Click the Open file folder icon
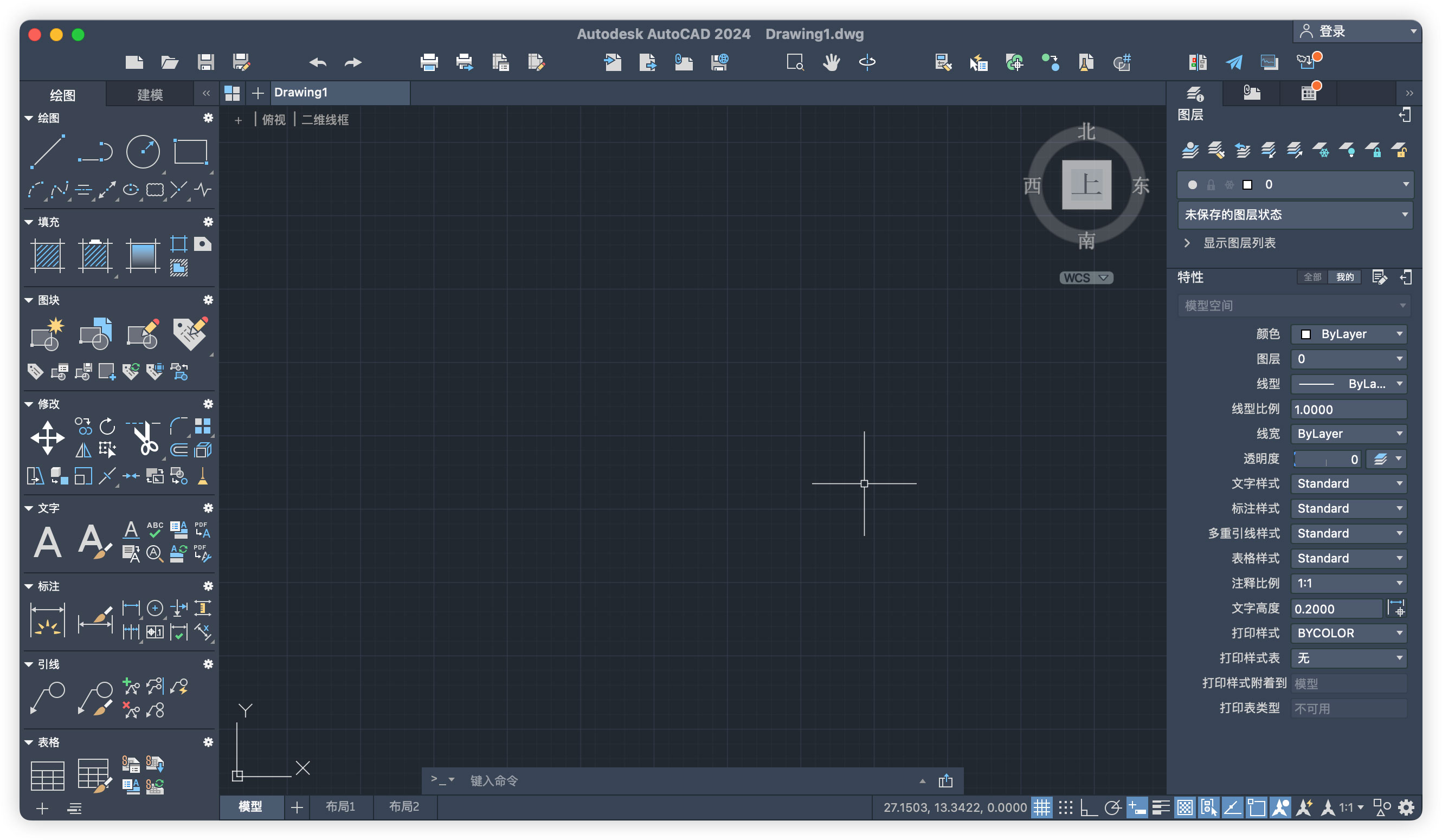Screen dimensions: 1442x840 coord(170,62)
